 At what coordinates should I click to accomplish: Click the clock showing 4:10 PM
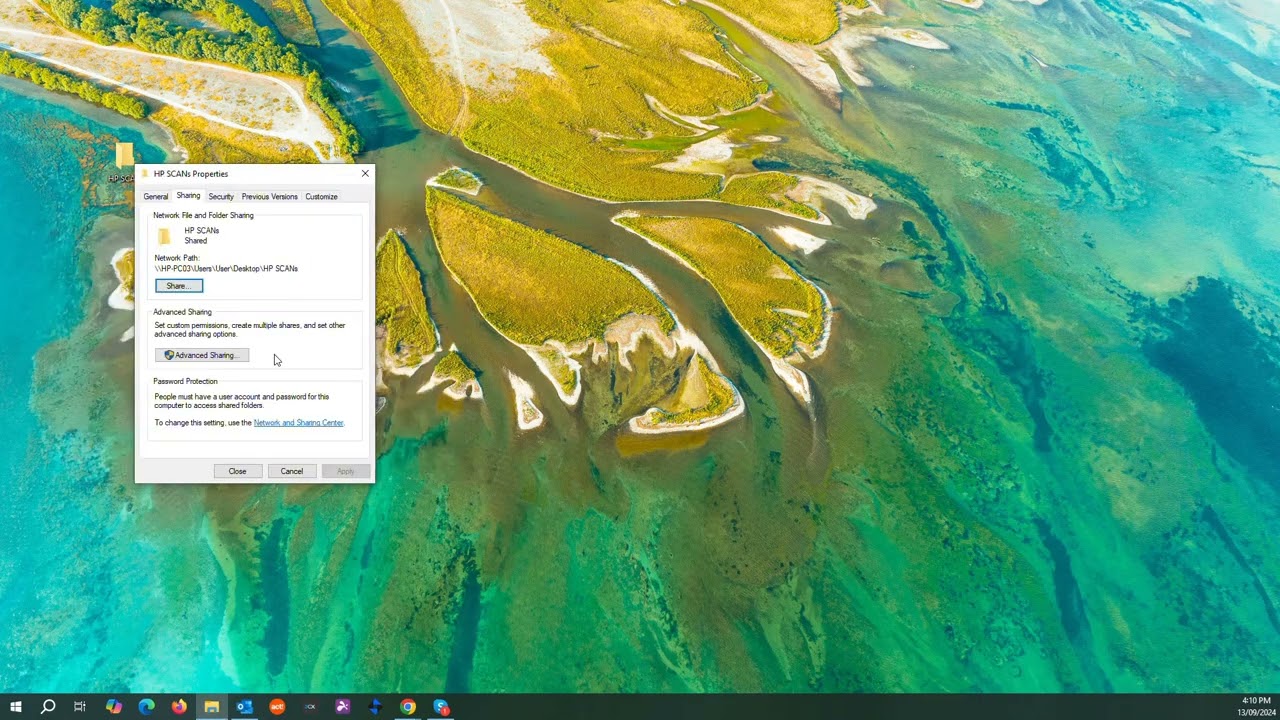(1256, 701)
